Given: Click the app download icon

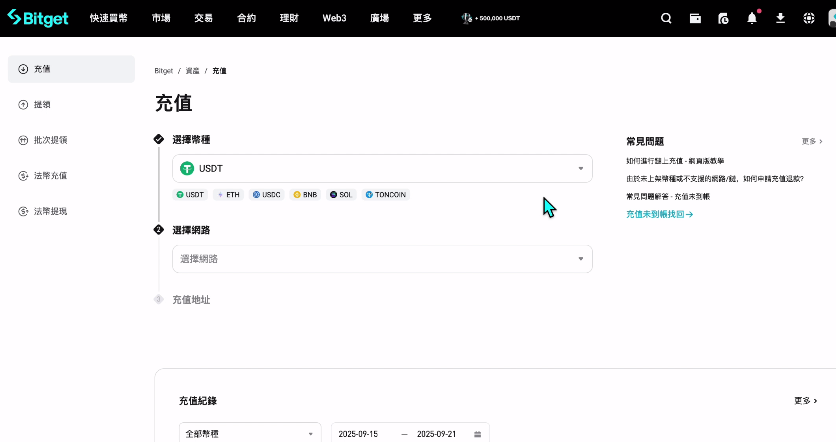Looking at the screenshot, I should 780,18.
